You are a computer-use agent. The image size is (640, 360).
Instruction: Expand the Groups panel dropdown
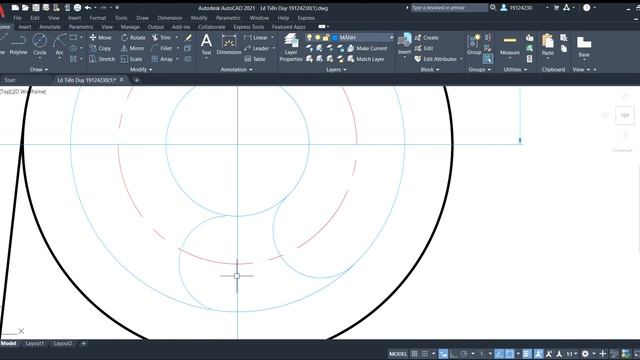(x=479, y=69)
